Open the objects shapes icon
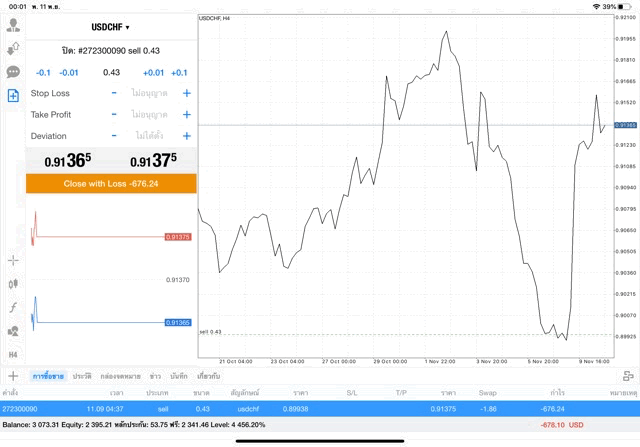 pos(13,331)
